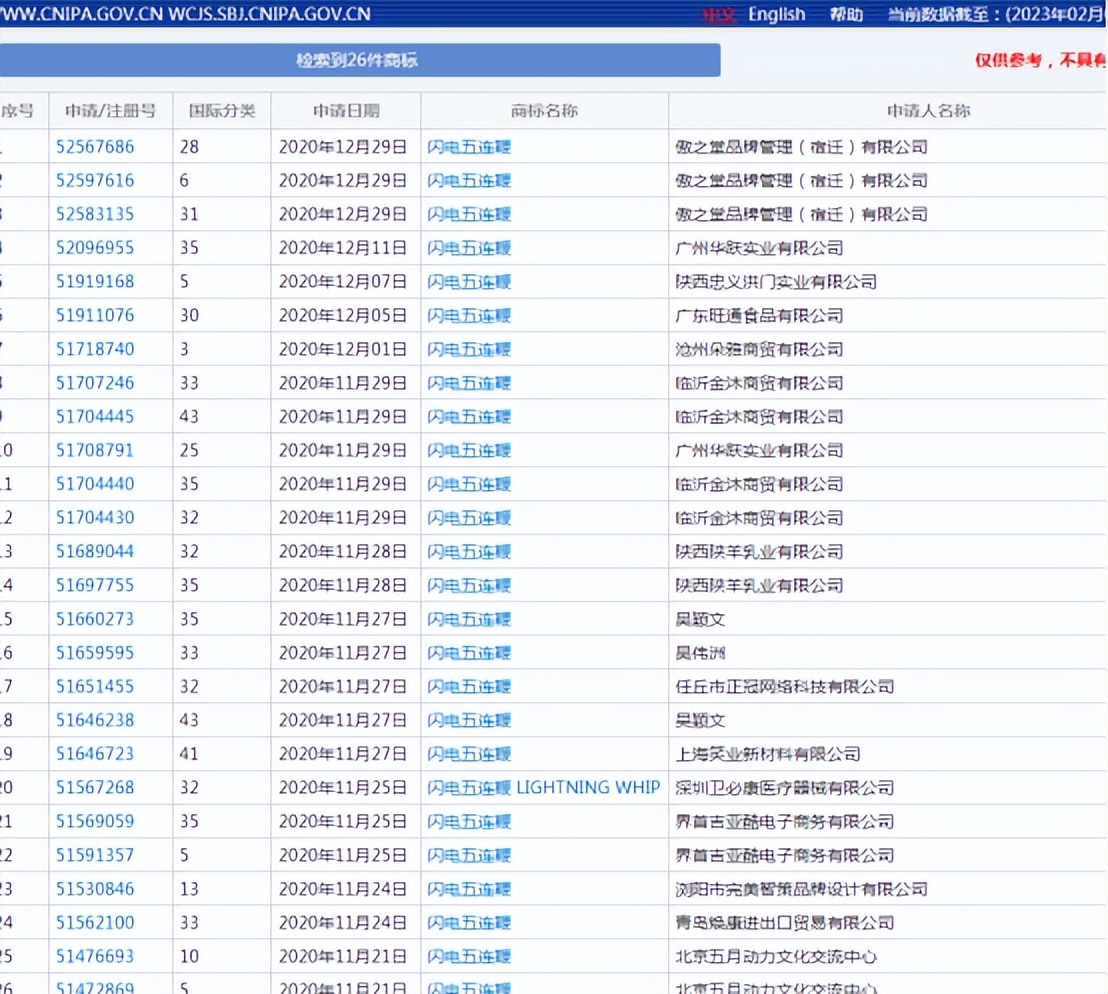This screenshot has width=1108, height=994.
Task: Open application number 52096955 link
Action: click(95, 248)
